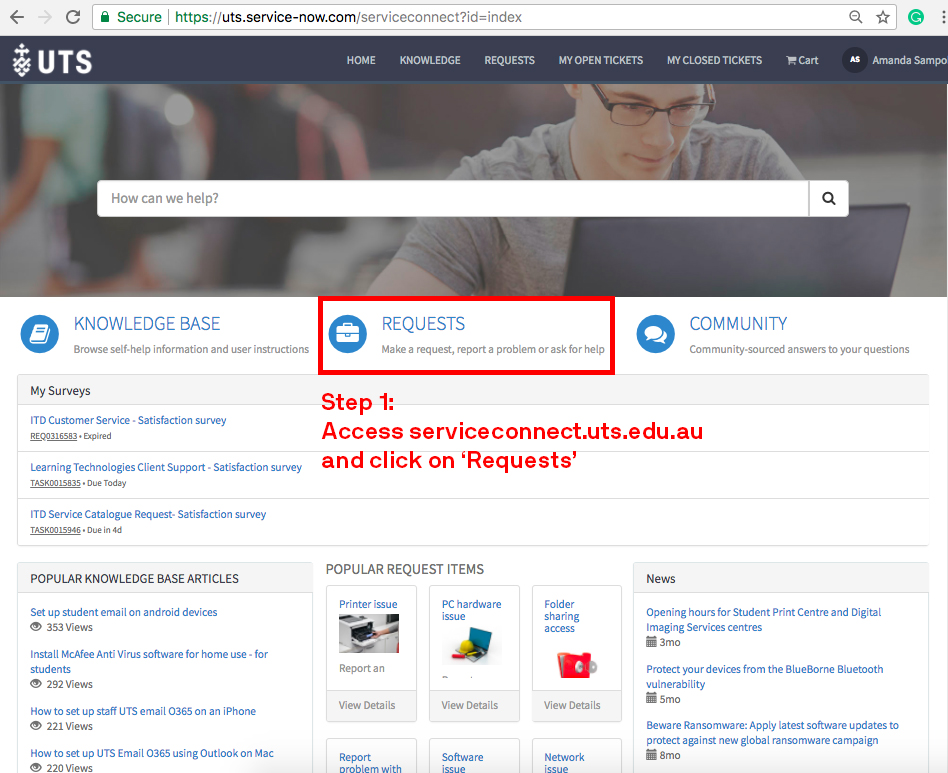Click View Details under Folder sharing access
Screen dimensions: 948x773
click(x=572, y=705)
